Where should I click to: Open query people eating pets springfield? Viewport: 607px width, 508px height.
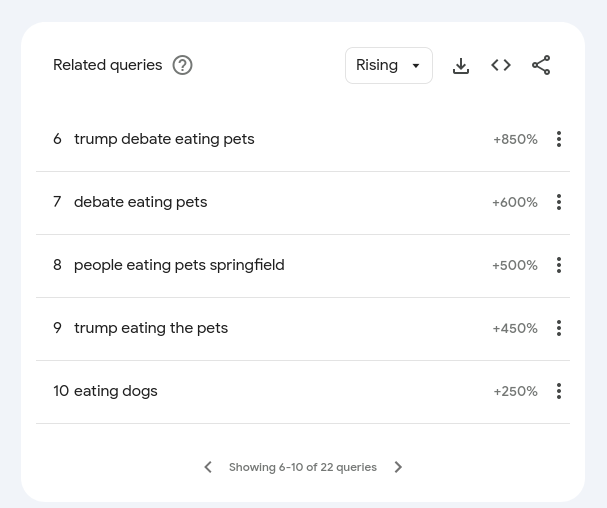179,265
